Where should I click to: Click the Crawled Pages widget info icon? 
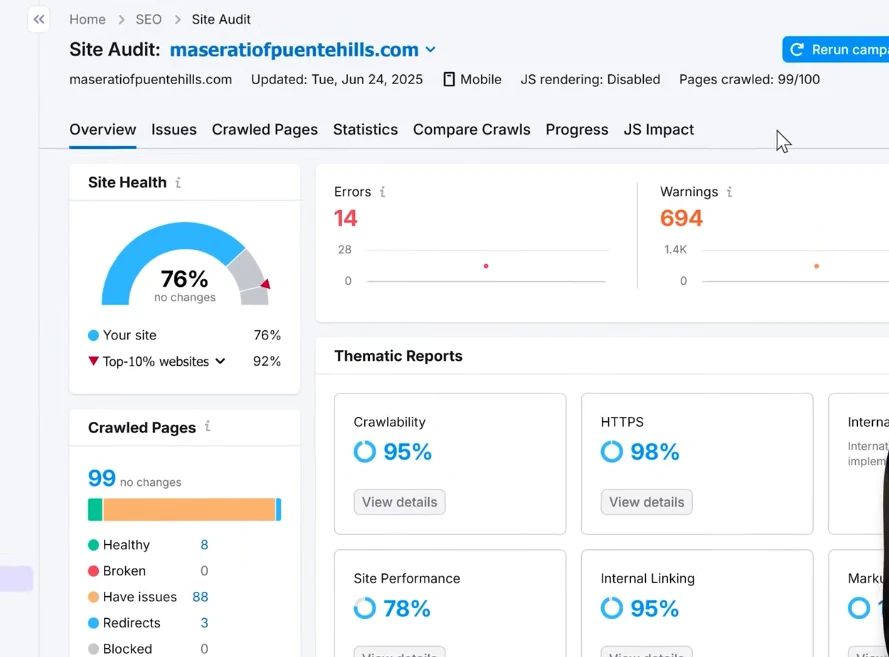[208, 426]
